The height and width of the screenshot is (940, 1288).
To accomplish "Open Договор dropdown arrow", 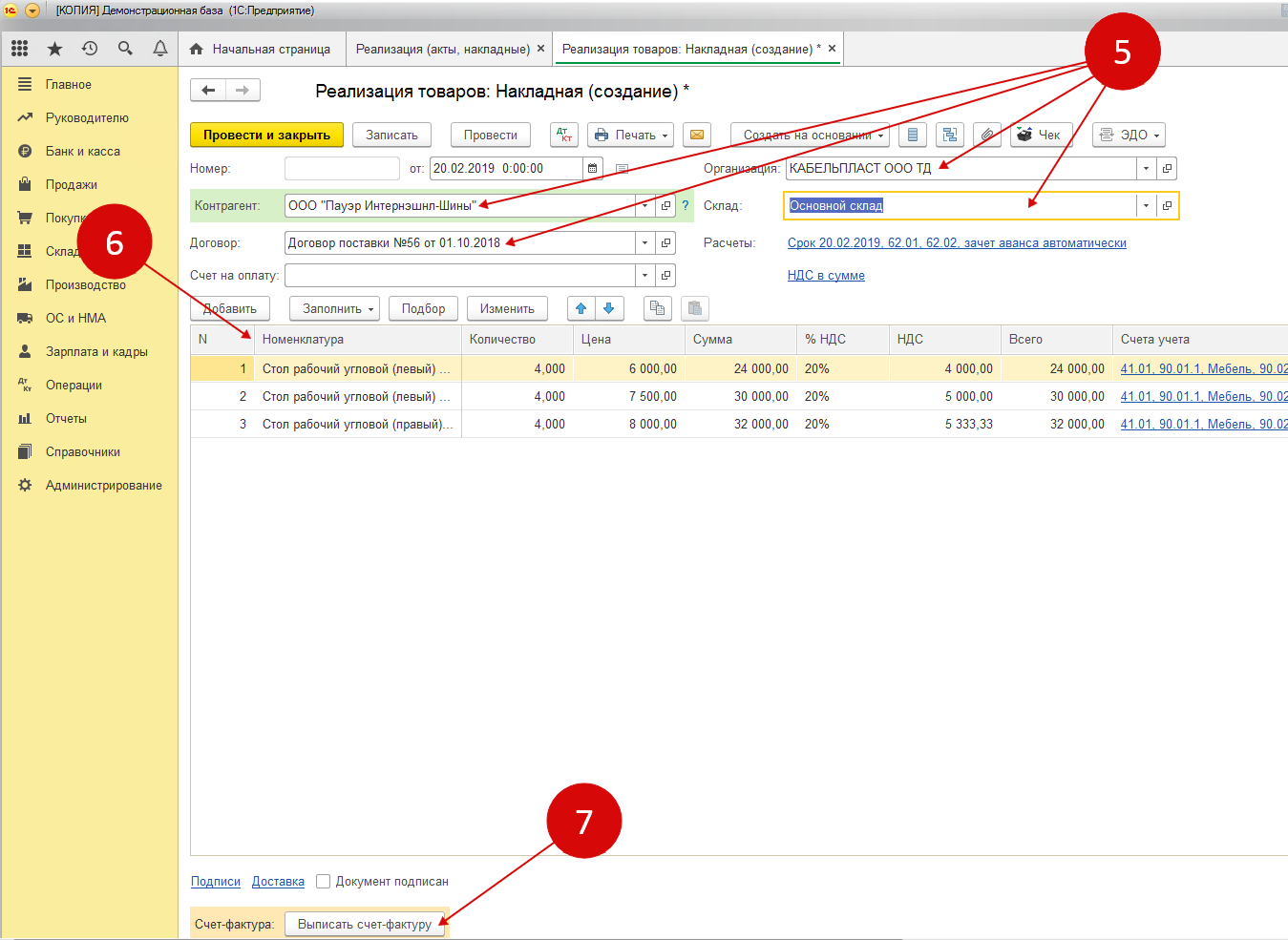I will point(645,242).
